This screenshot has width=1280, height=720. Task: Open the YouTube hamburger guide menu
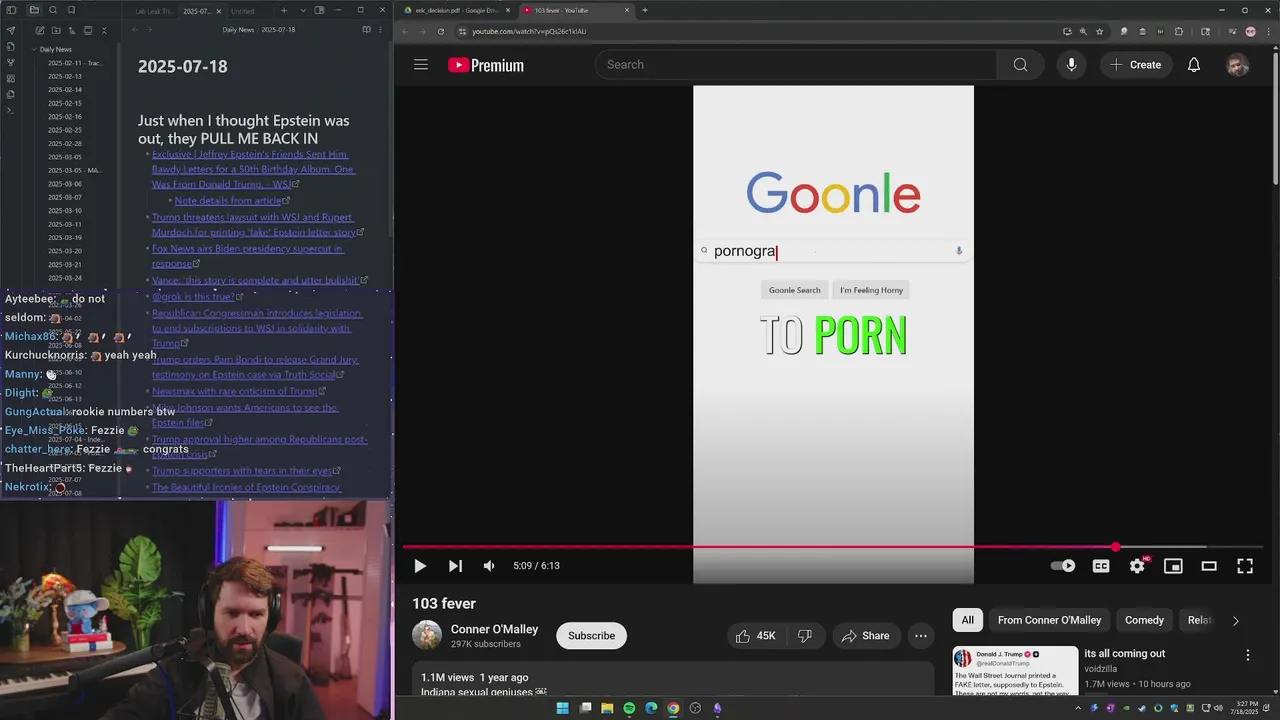[x=421, y=65]
